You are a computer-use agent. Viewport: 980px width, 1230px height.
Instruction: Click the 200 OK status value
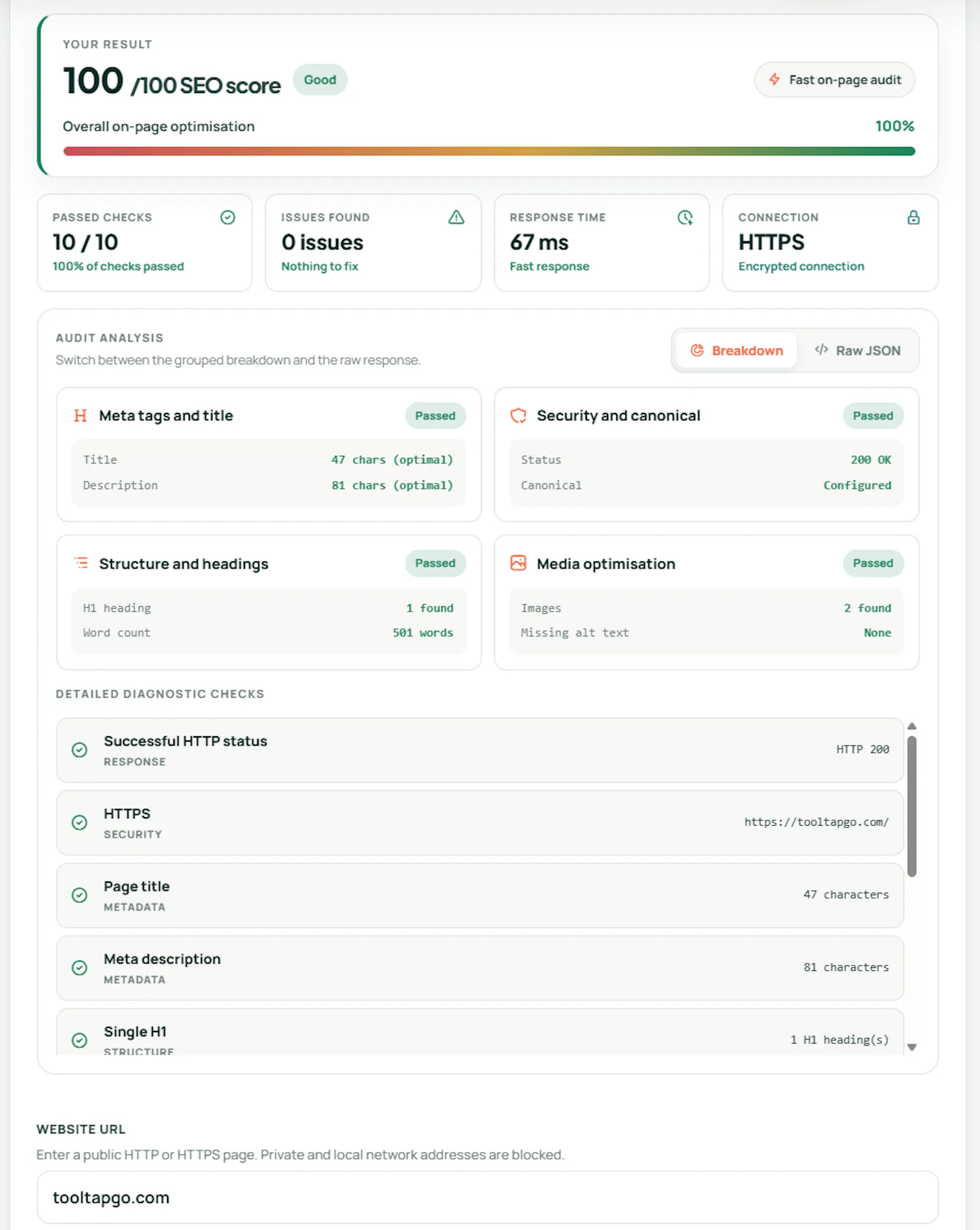pos(870,460)
